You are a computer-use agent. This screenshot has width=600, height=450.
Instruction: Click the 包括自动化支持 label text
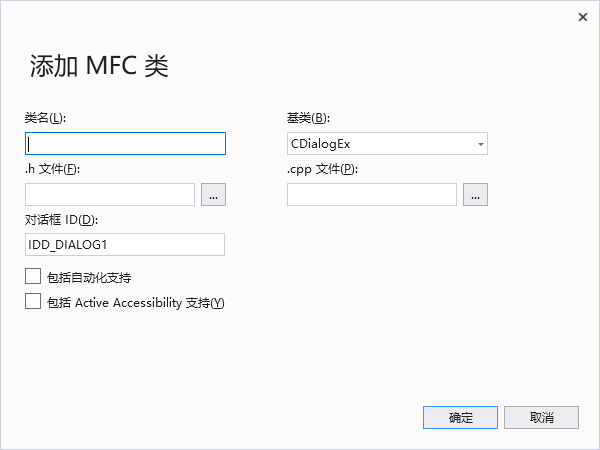[x=89, y=277]
